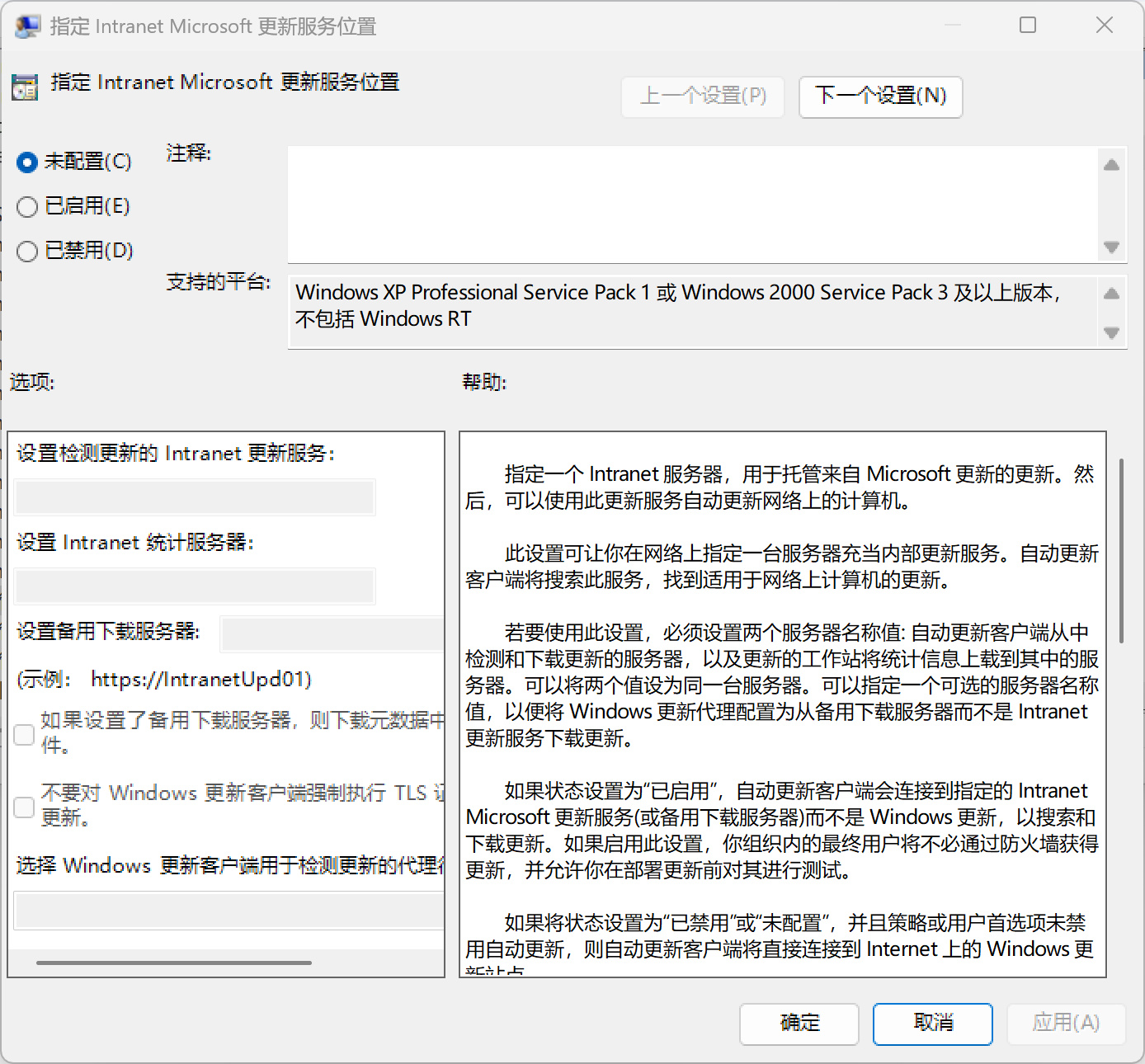Viewport: 1145px width, 1064px height.
Task: Click help paragraph starting 如果将状态设置为“已禁用”
Action: point(780,944)
